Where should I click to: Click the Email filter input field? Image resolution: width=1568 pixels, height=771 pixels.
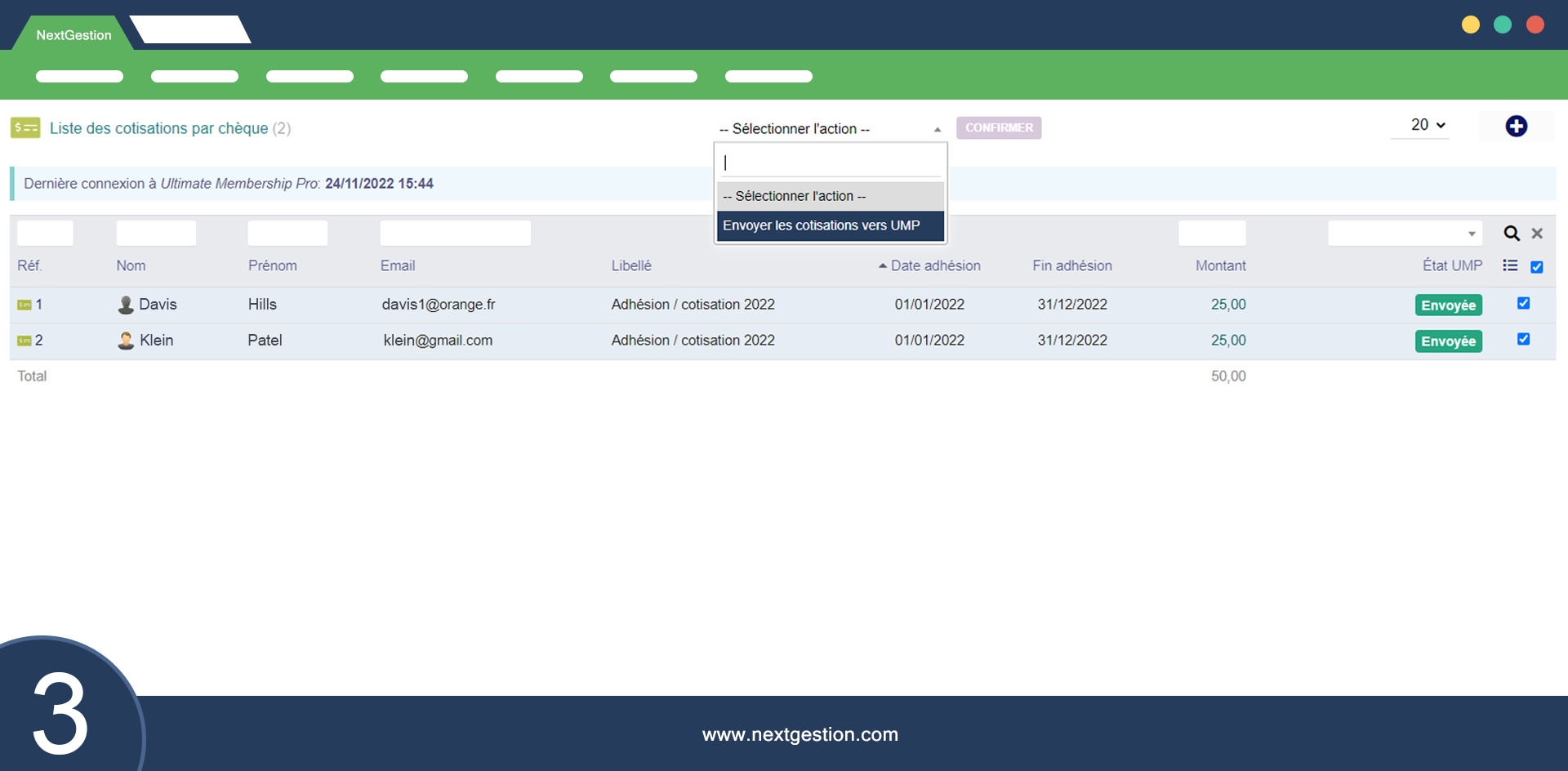tap(455, 234)
